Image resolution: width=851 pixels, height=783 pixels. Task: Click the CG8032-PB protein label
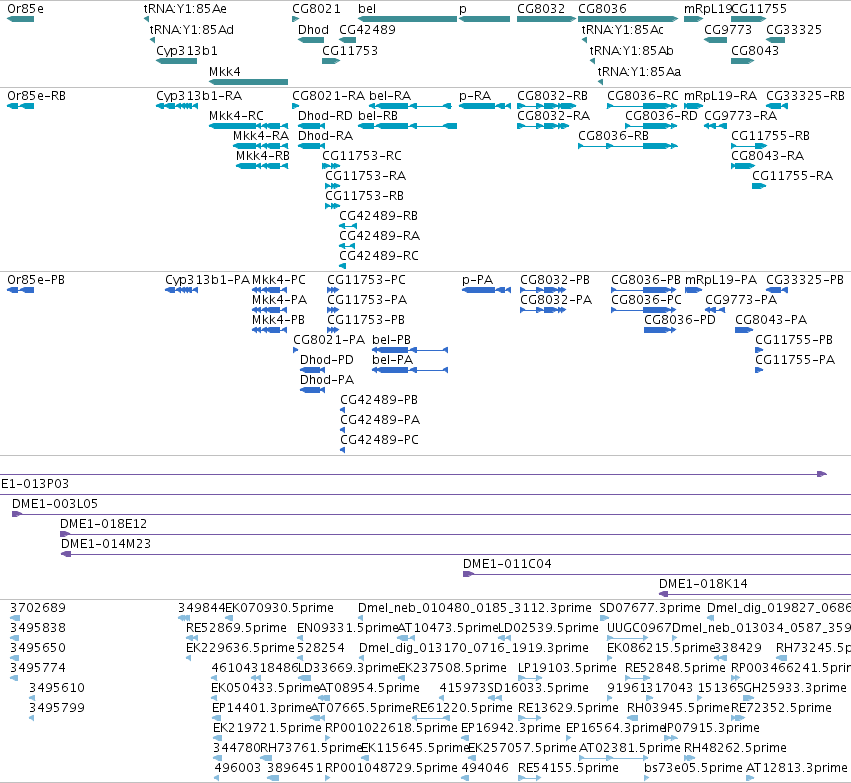pyautogui.click(x=555, y=279)
